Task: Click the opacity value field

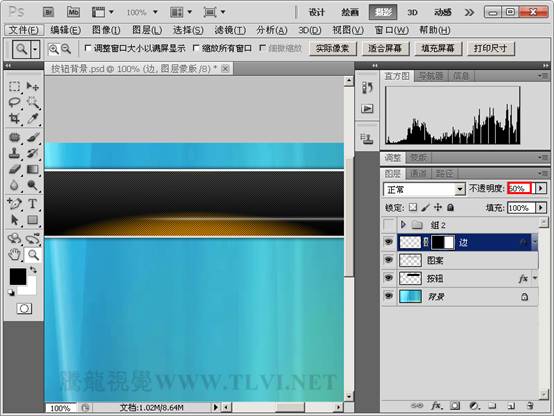Action: click(519, 188)
